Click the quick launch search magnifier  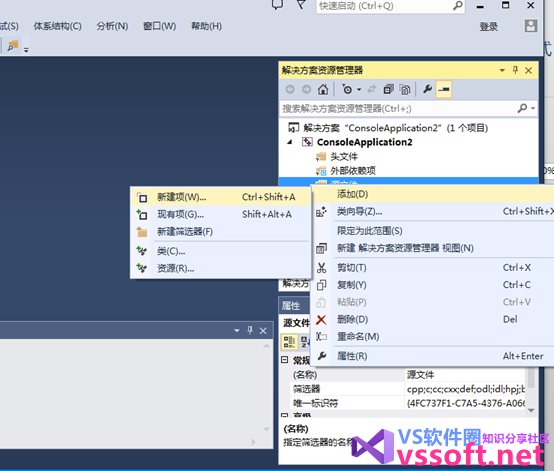tap(458, 6)
